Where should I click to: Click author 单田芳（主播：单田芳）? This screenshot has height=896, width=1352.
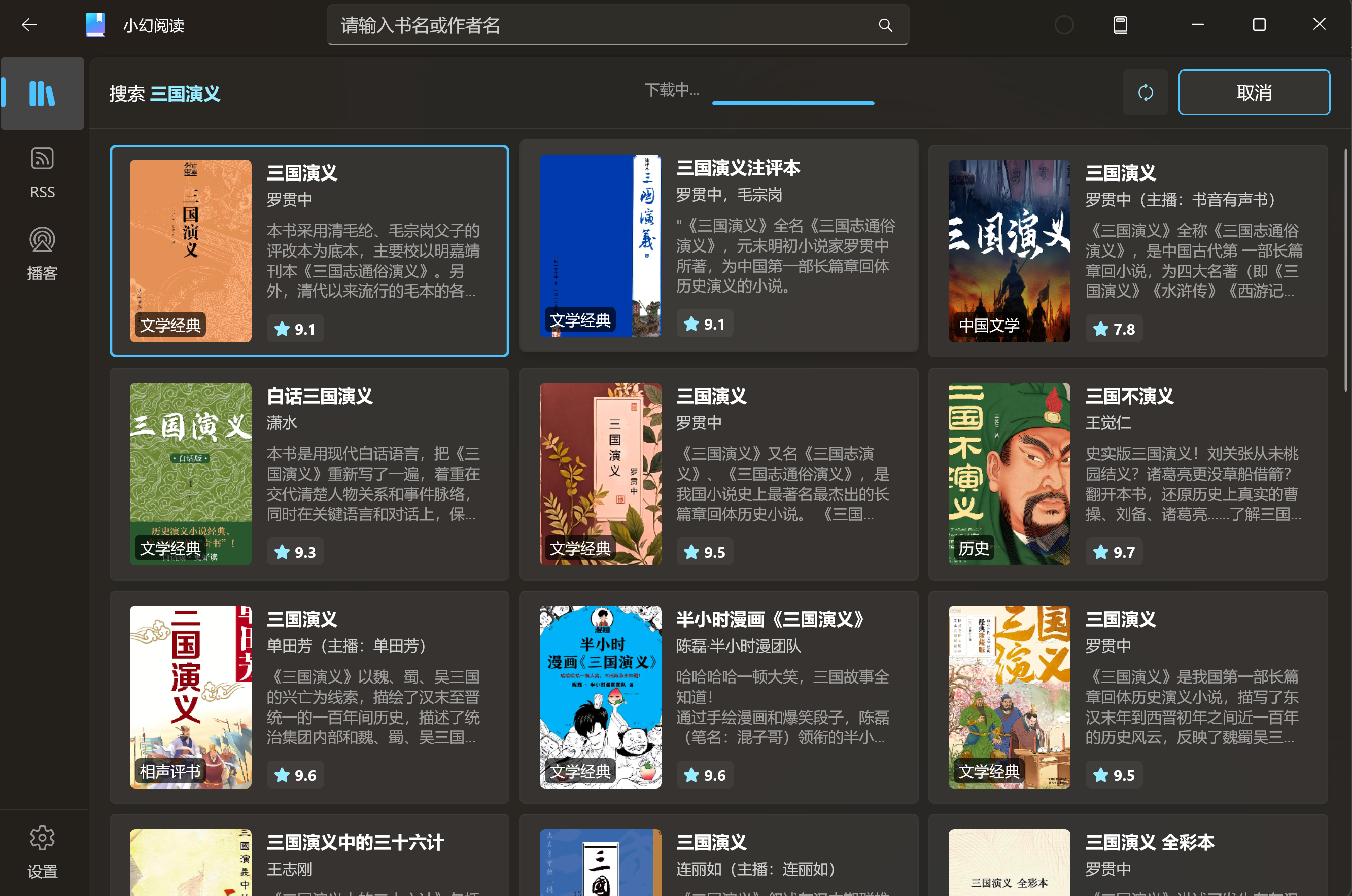pos(350,647)
